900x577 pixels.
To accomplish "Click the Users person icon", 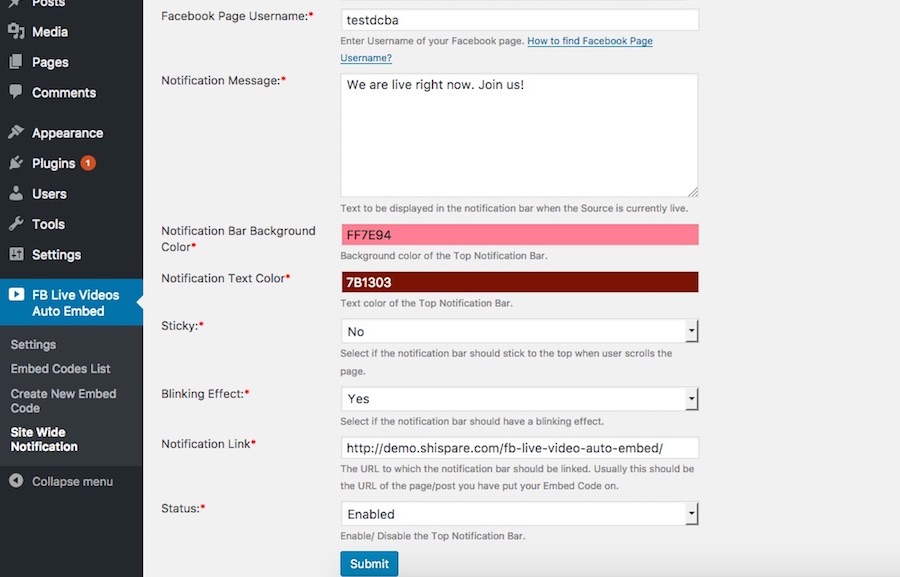I will pos(16,194).
